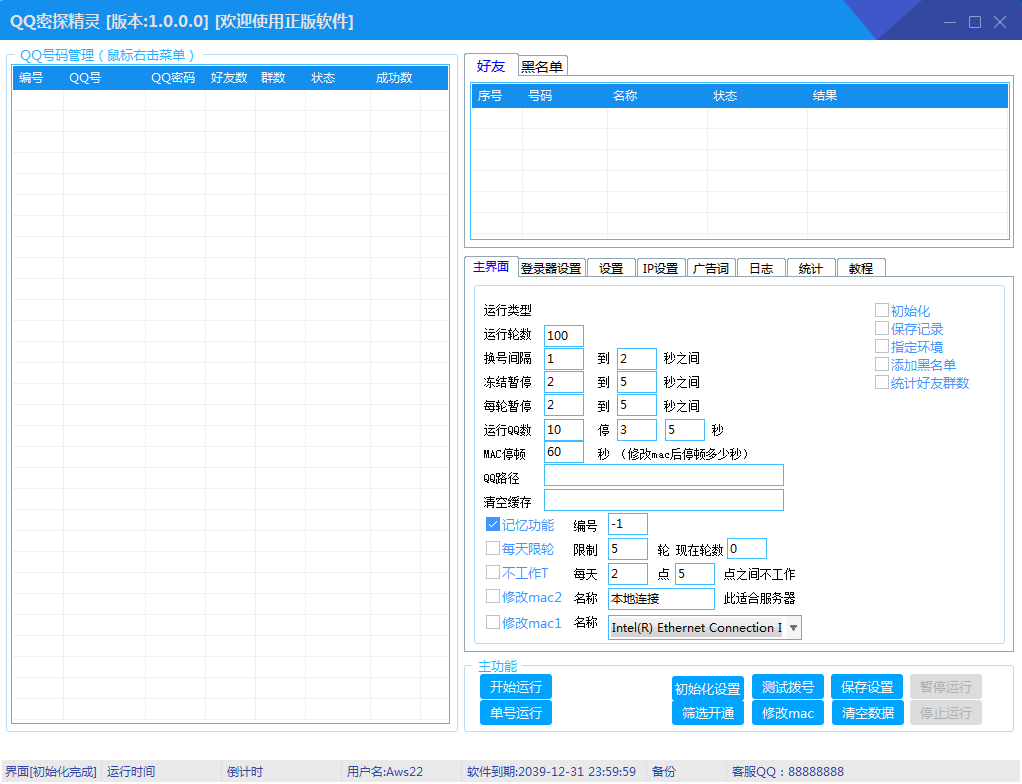Click the 成功数 column header

click(394, 78)
